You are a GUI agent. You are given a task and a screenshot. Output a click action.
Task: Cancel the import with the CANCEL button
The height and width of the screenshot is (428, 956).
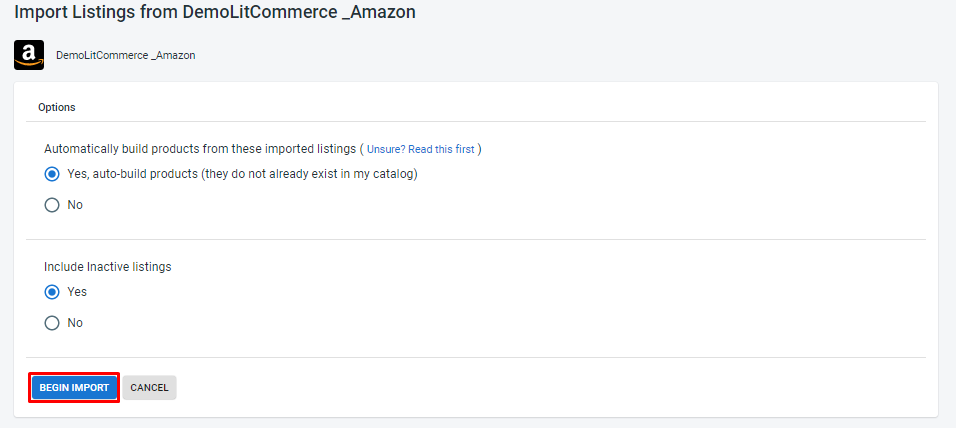pos(149,388)
